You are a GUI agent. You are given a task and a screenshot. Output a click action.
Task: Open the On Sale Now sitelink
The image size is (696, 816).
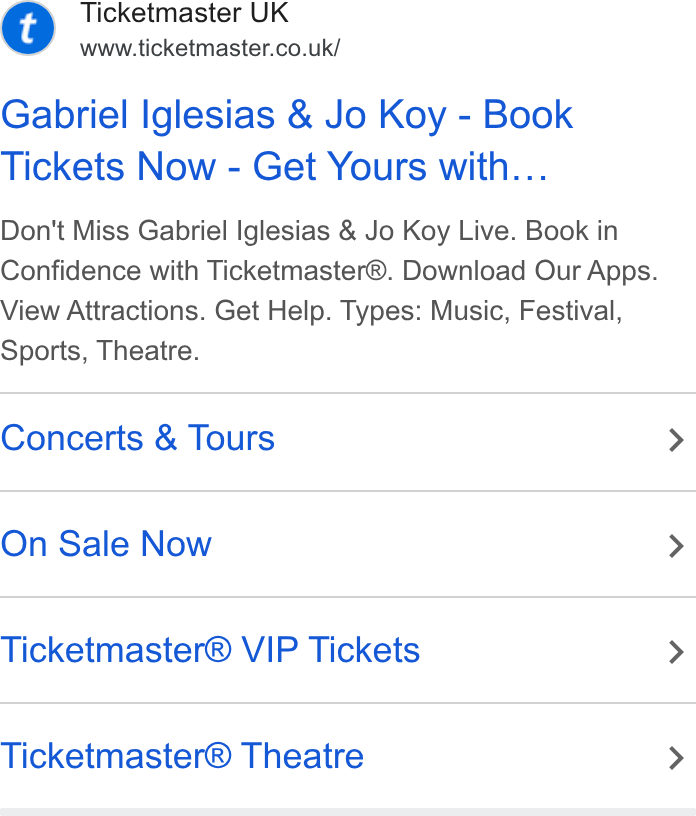106,544
